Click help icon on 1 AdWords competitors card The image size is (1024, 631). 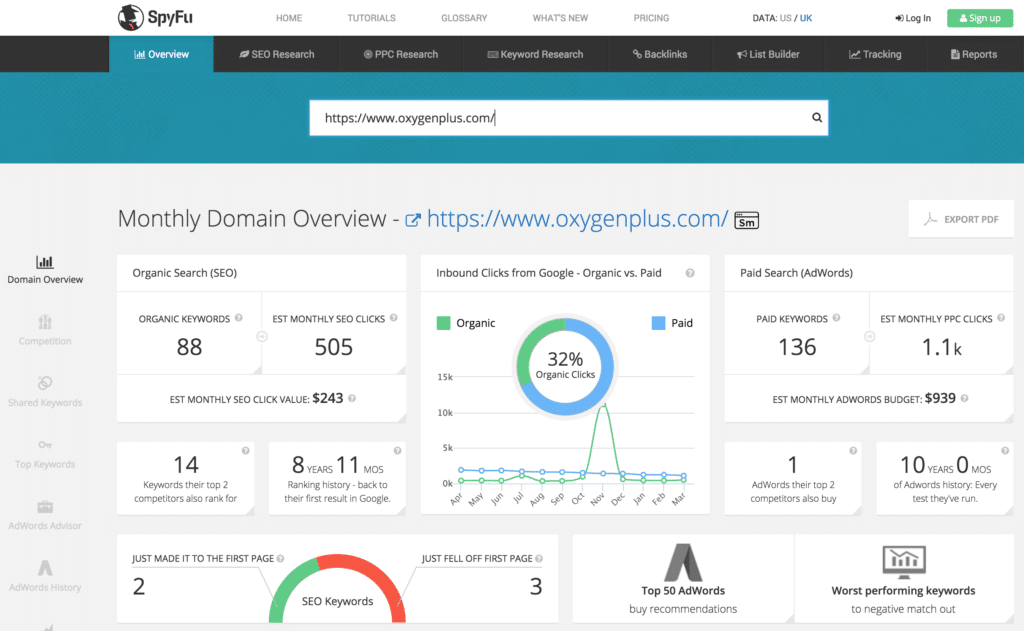(x=853, y=451)
